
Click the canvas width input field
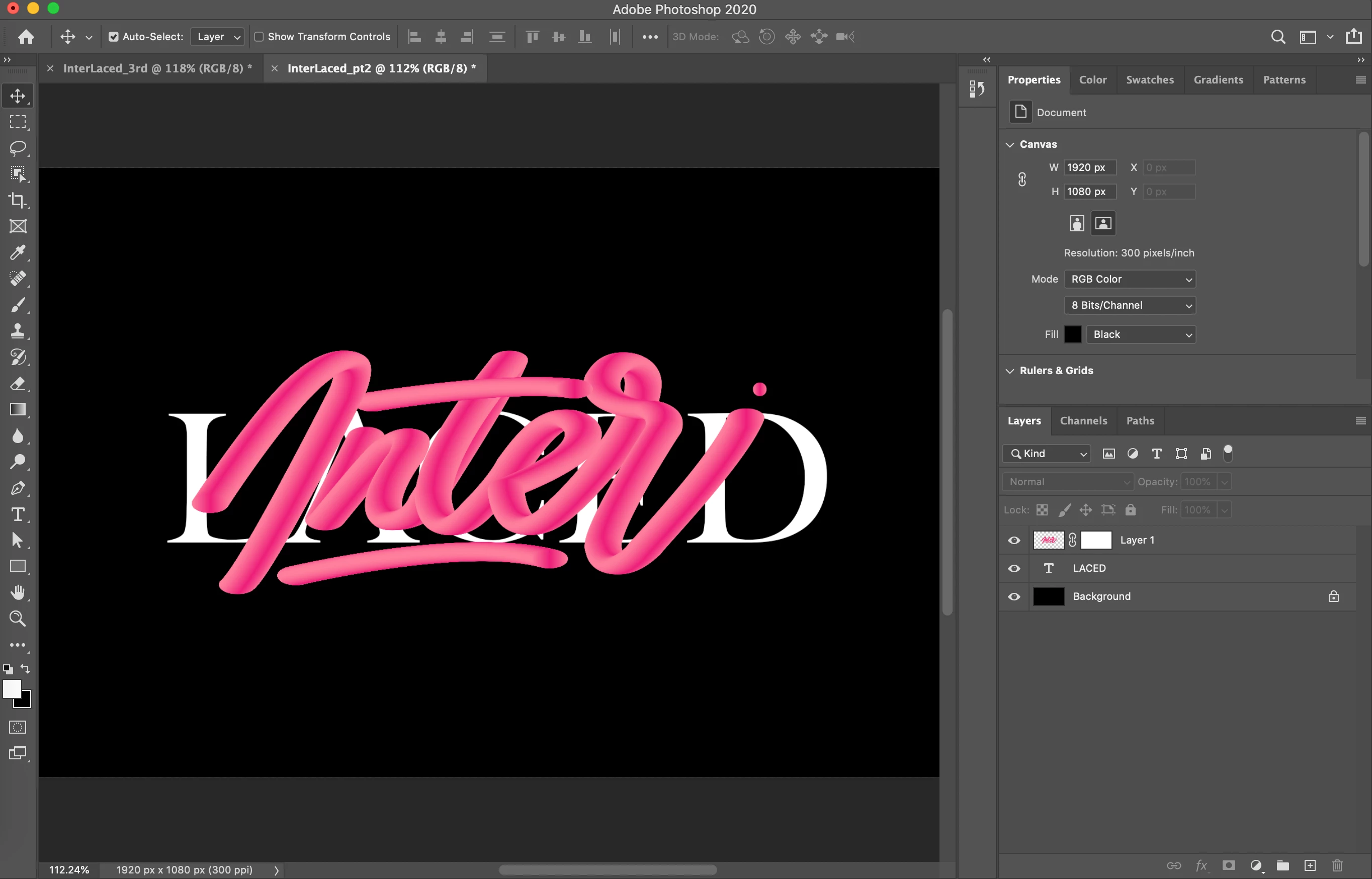[x=1089, y=167]
